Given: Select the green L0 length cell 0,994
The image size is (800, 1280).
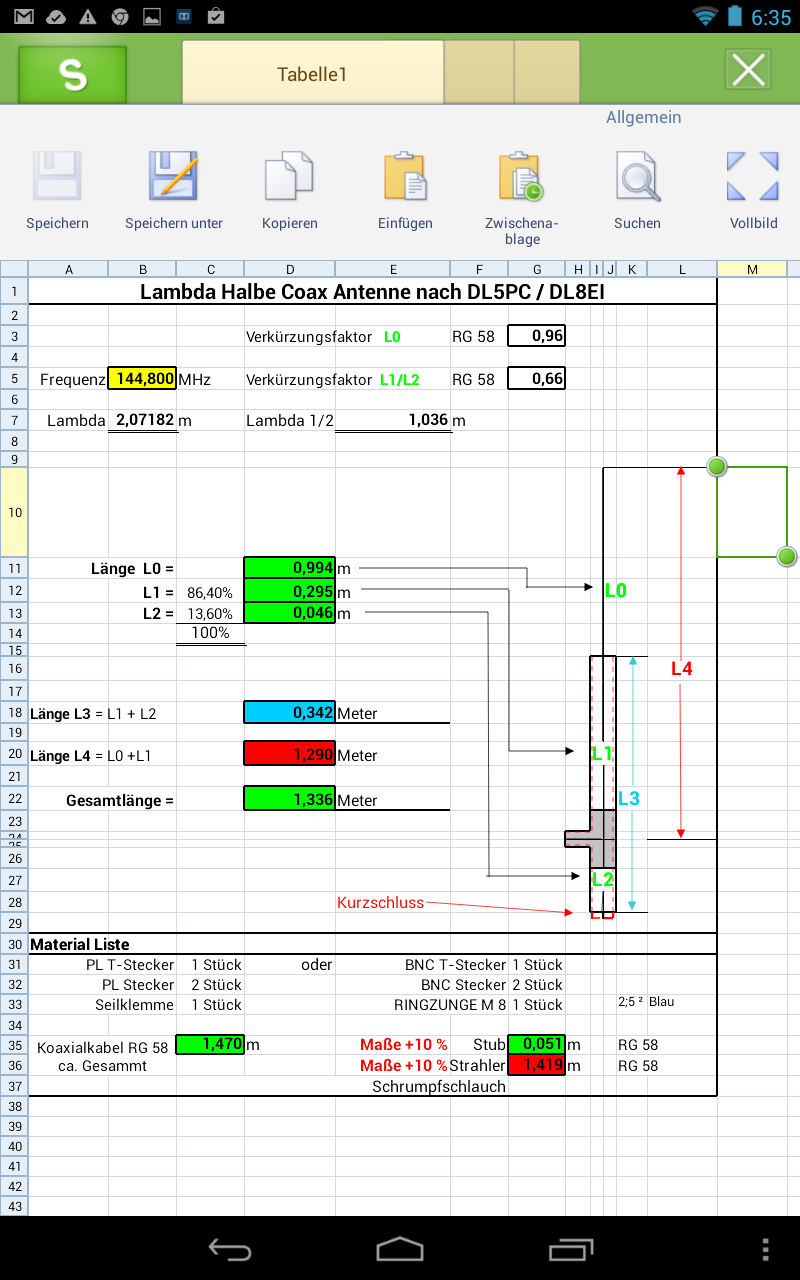Looking at the screenshot, I should (x=289, y=568).
